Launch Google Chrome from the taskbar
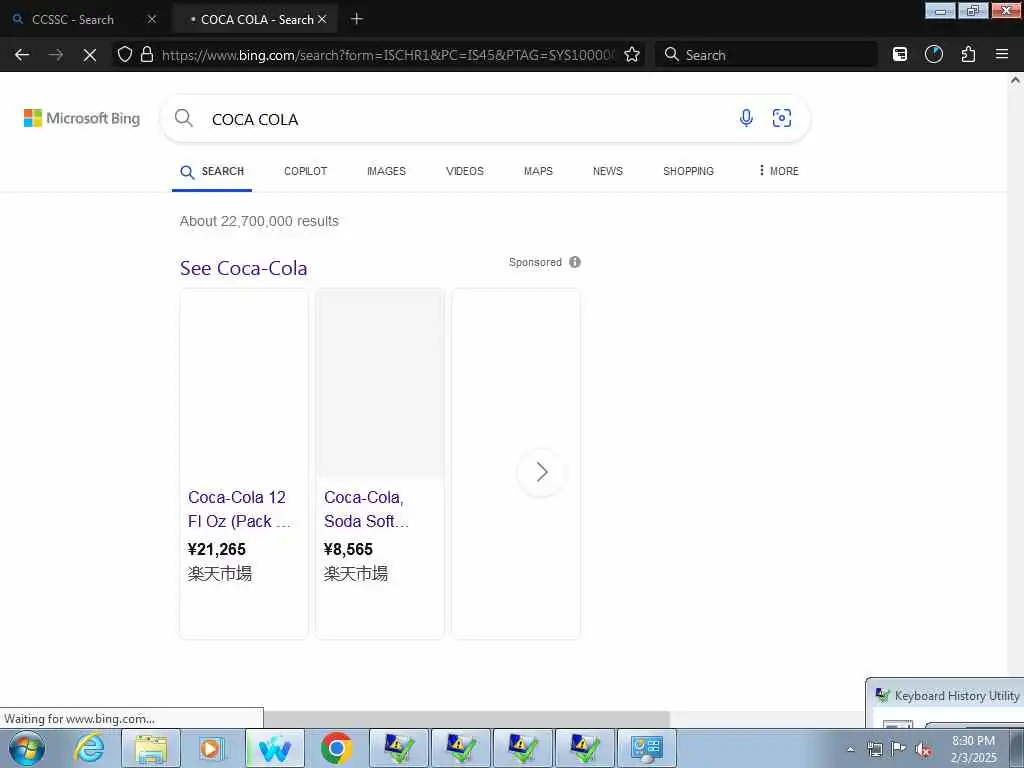The height and width of the screenshot is (768, 1024). click(x=336, y=748)
